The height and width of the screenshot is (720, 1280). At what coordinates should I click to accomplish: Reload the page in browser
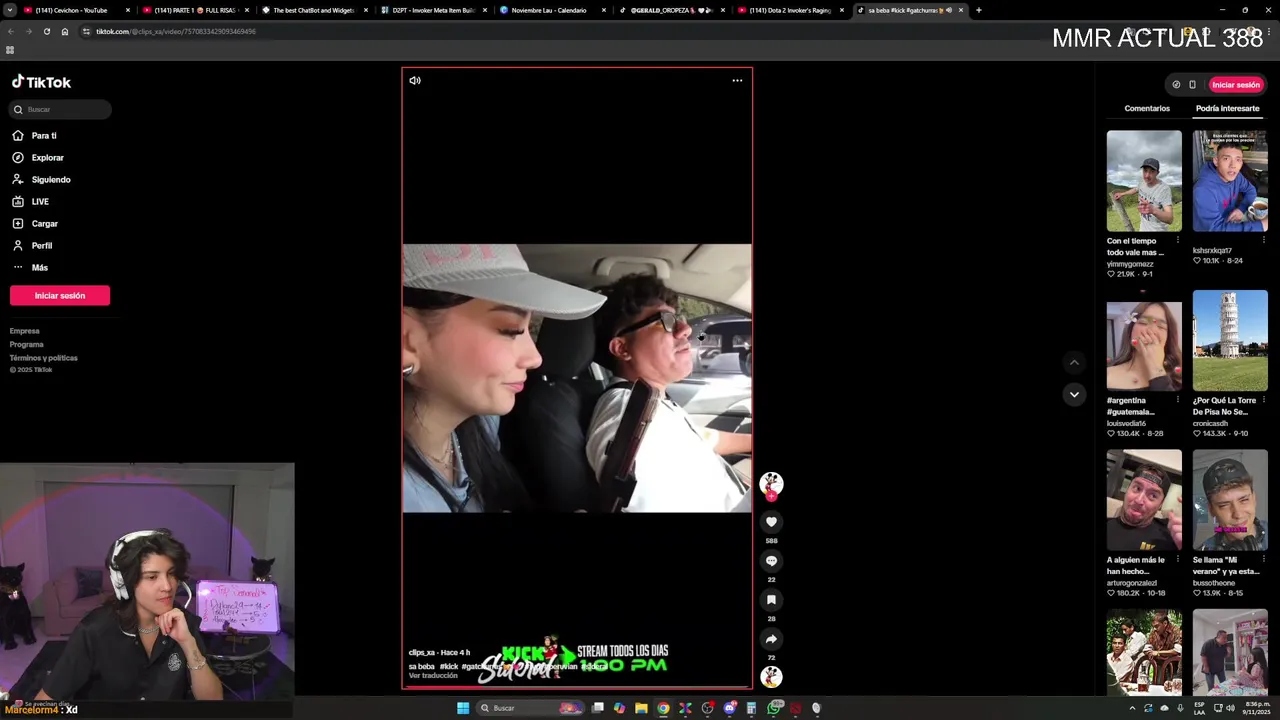(x=46, y=31)
